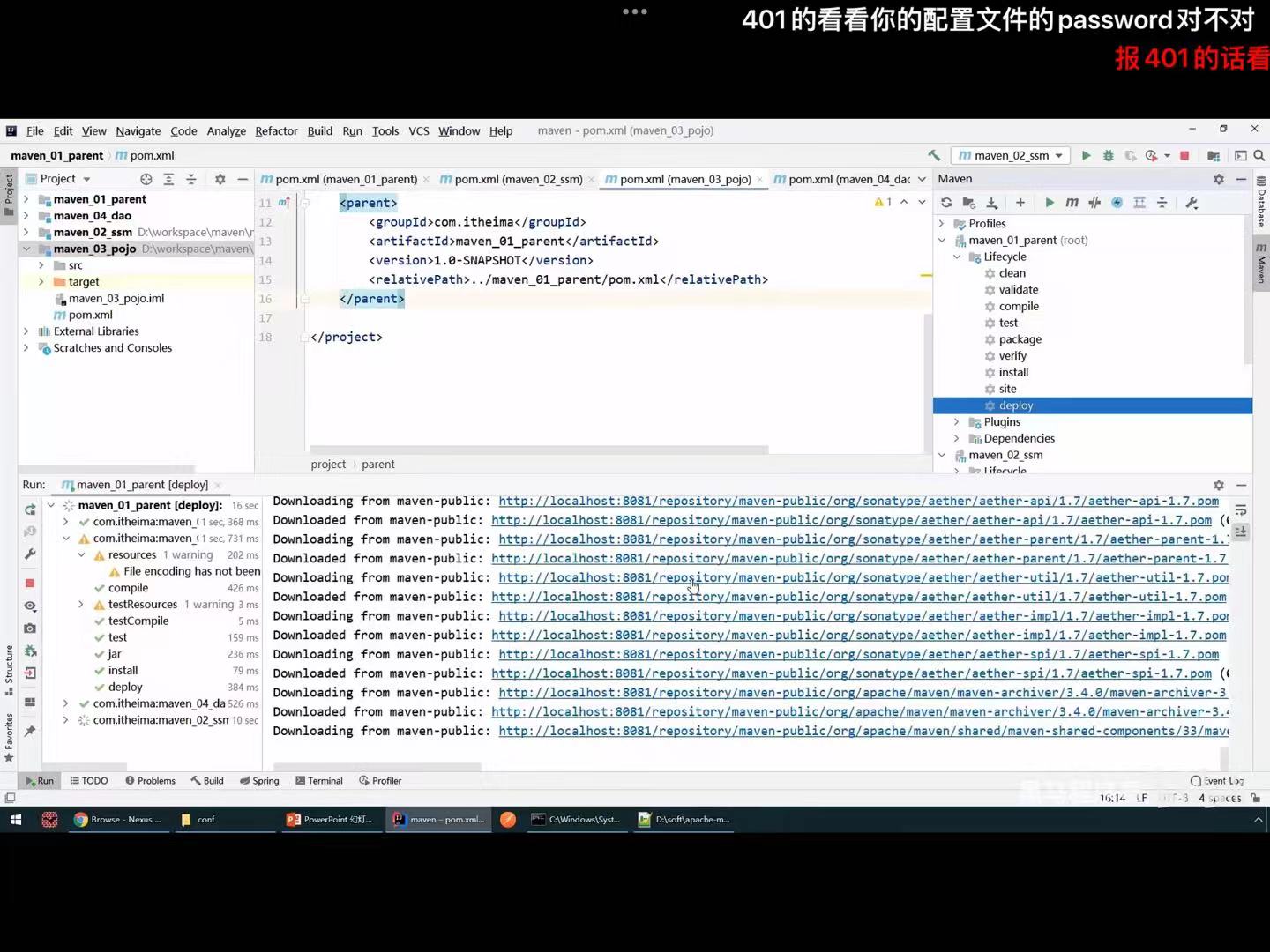
Task: Expand External Libraries in Project tree
Action: point(26,331)
